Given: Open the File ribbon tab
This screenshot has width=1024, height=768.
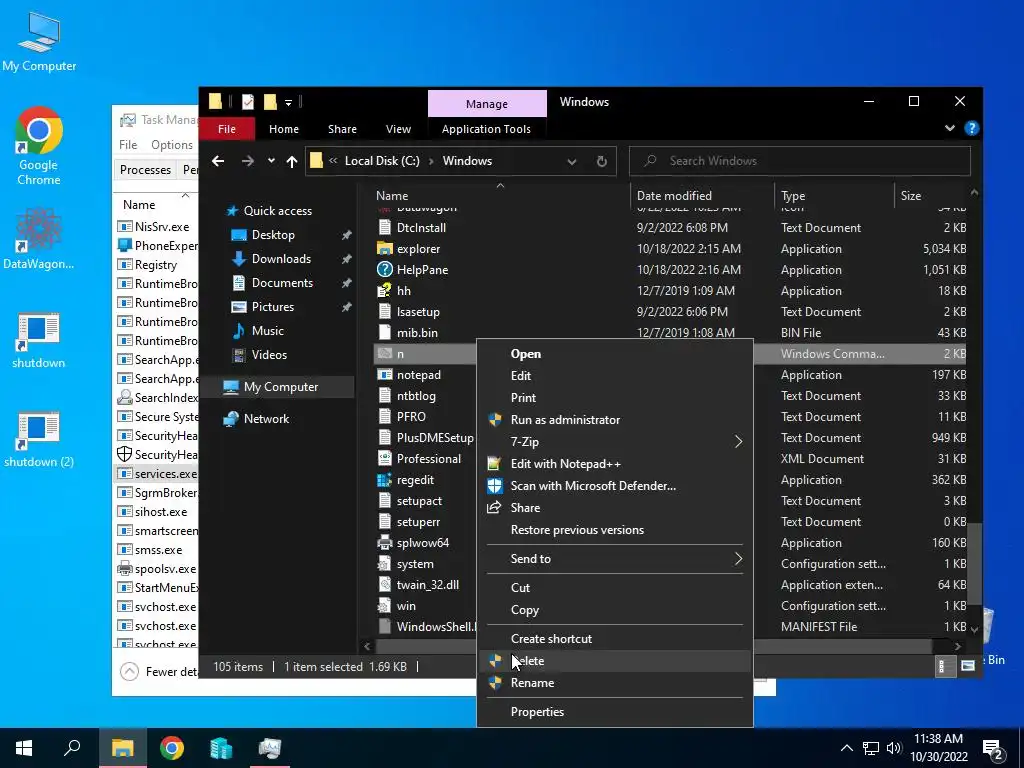Looking at the screenshot, I should (x=227, y=129).
